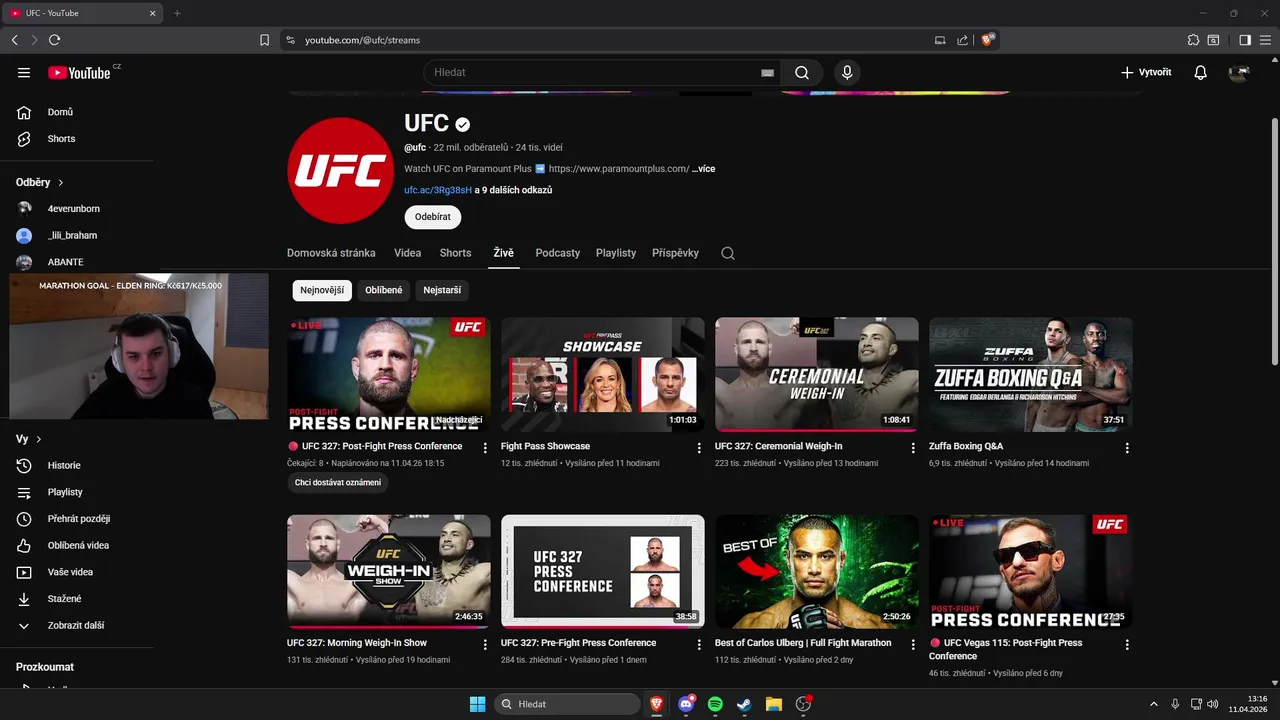Open the account avatar menu
This screenshot has height=720, width=1280.
click(1239, 72)
